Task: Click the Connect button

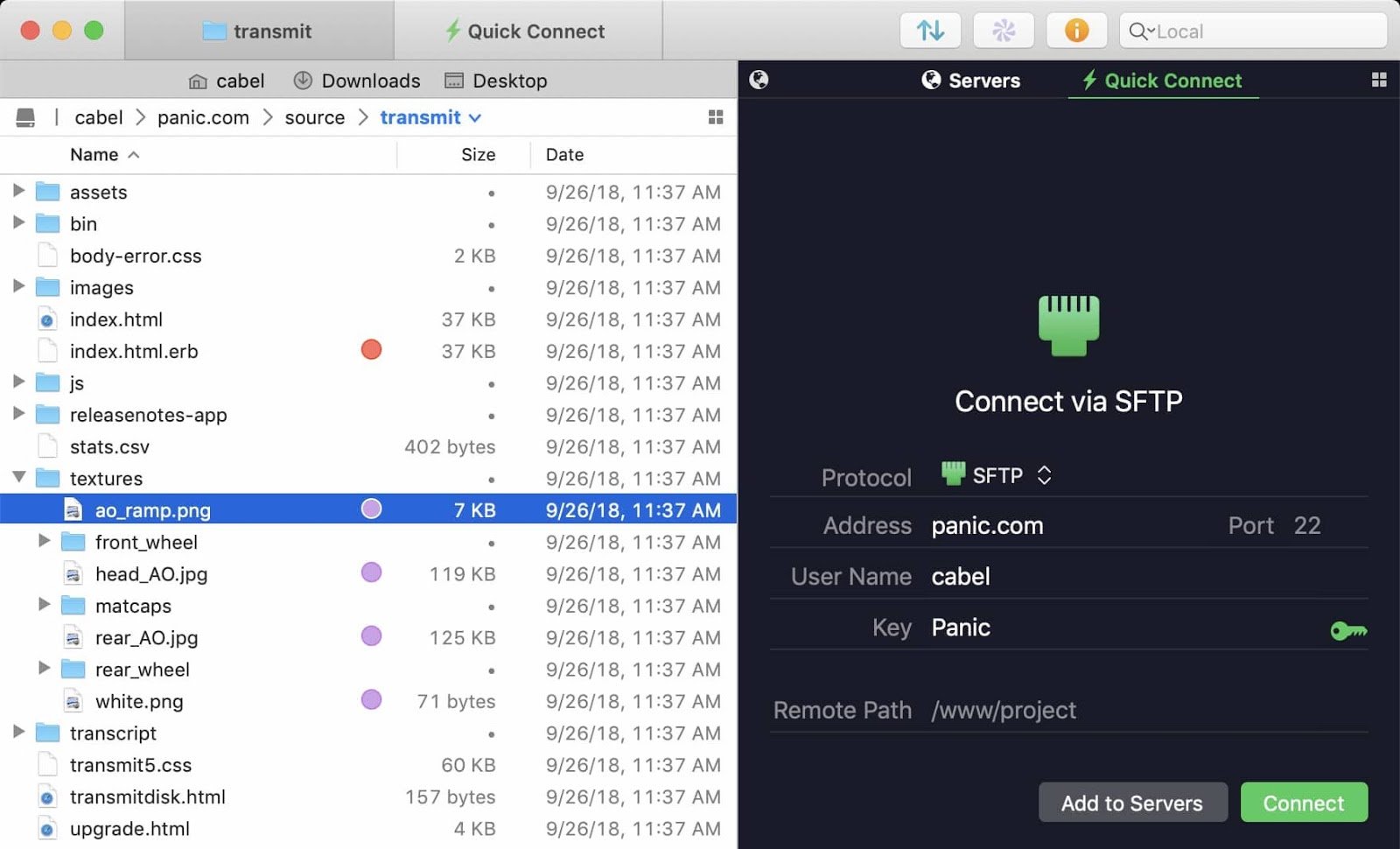Action: click(x=1304, y=803)
